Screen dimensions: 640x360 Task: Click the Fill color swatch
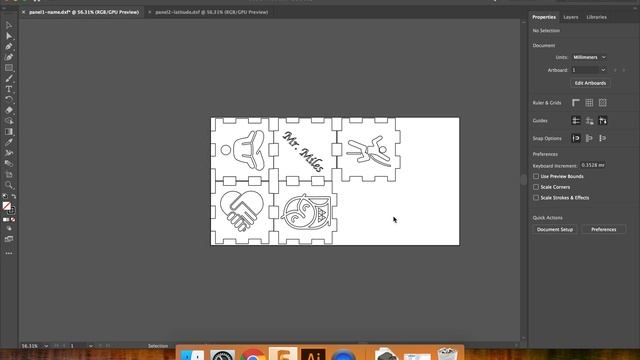pyautogui.click(x=7, y=206)
